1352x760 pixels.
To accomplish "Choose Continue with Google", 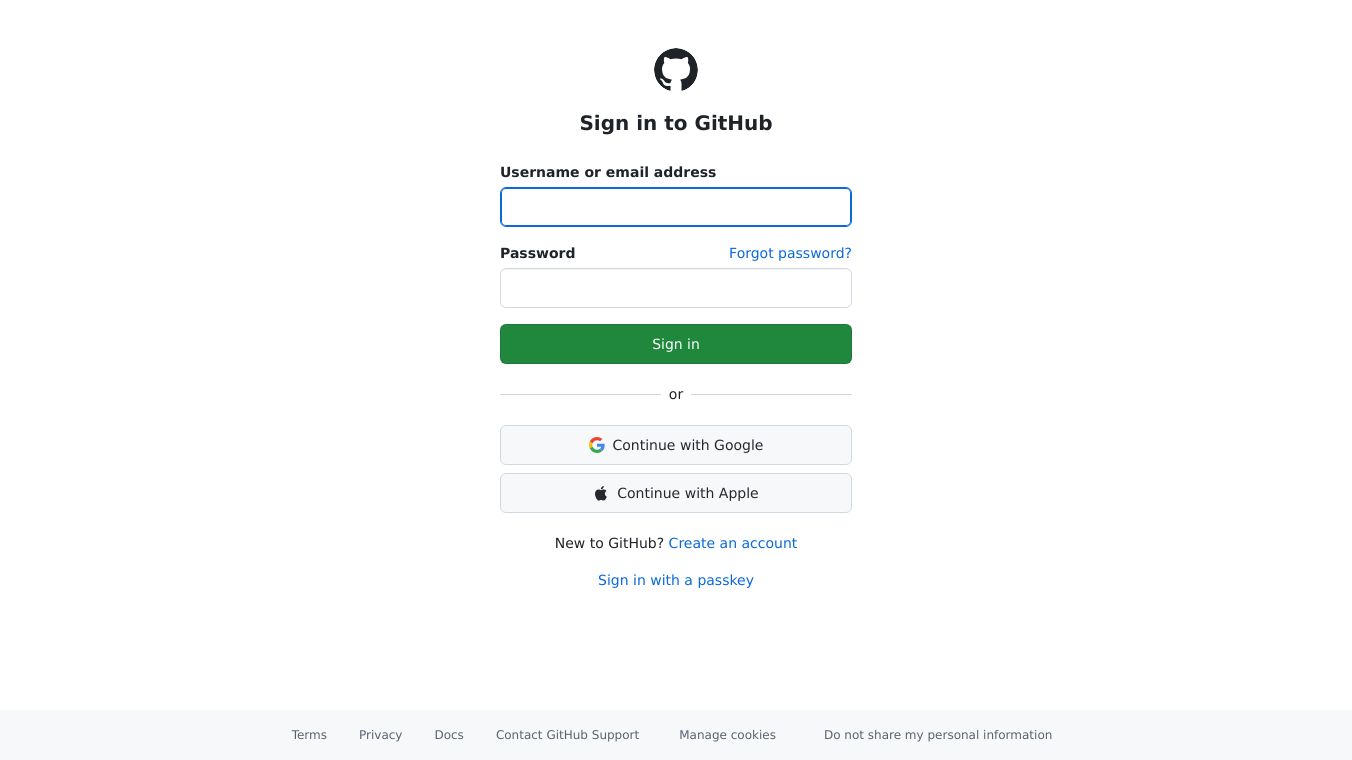I will pyautogui.click(x=676, y=445).
